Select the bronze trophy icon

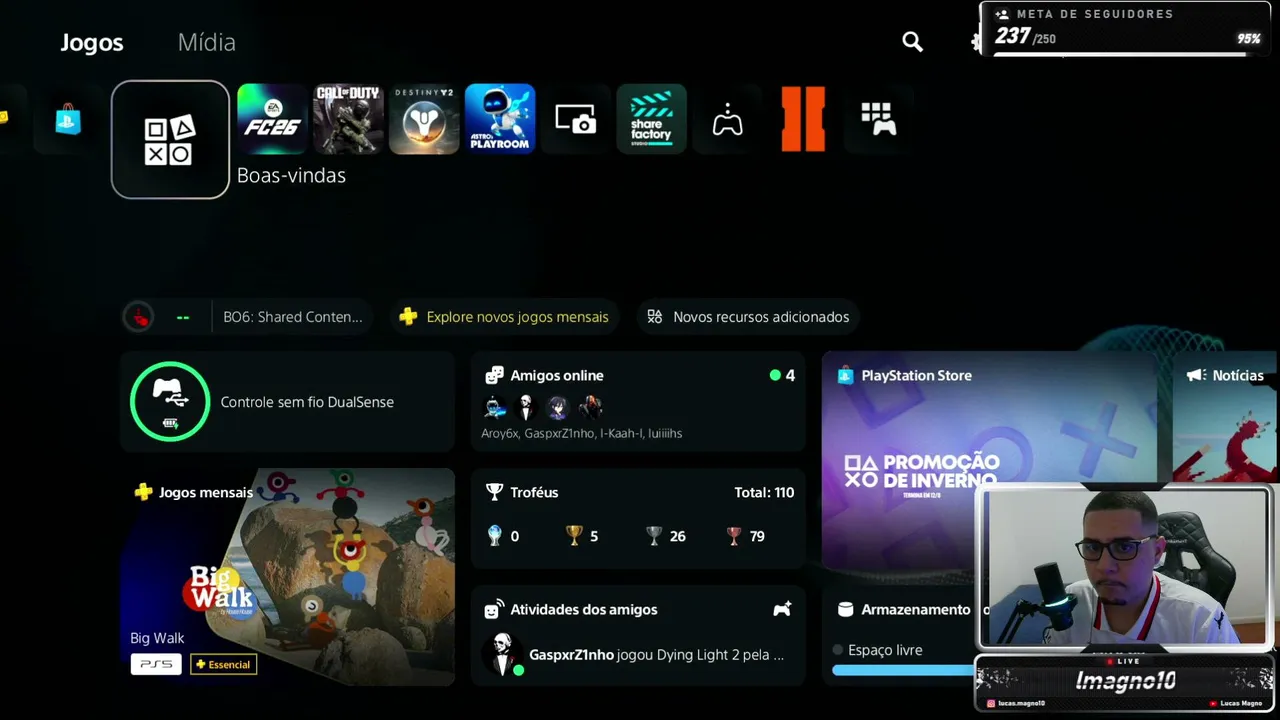[x=734, y=536]
